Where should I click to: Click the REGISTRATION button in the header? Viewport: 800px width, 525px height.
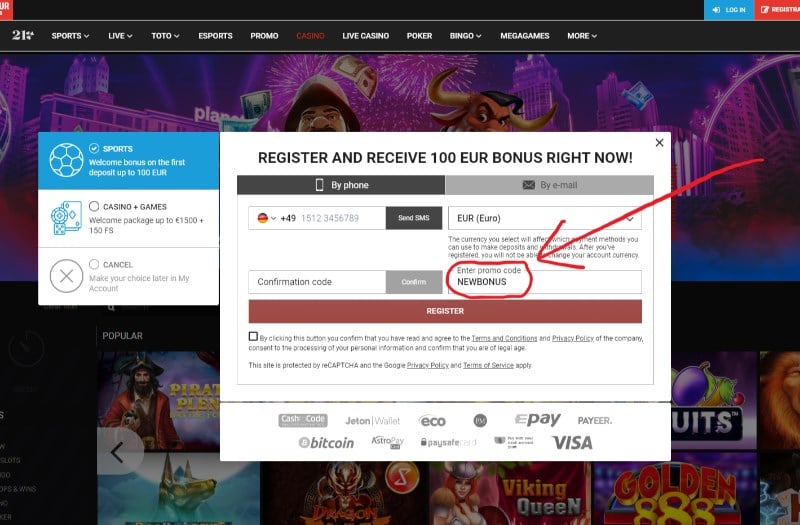click(777, 10)
